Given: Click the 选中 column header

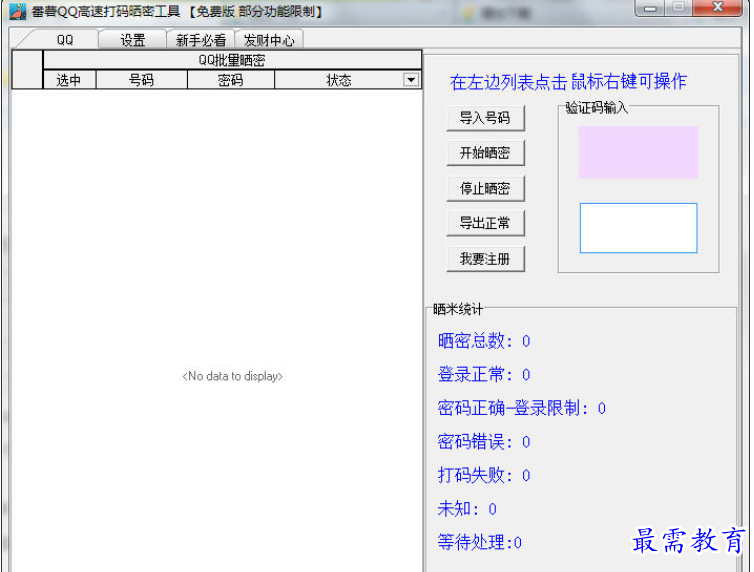Looking at the screenshot, I should (x=69, y=80).
